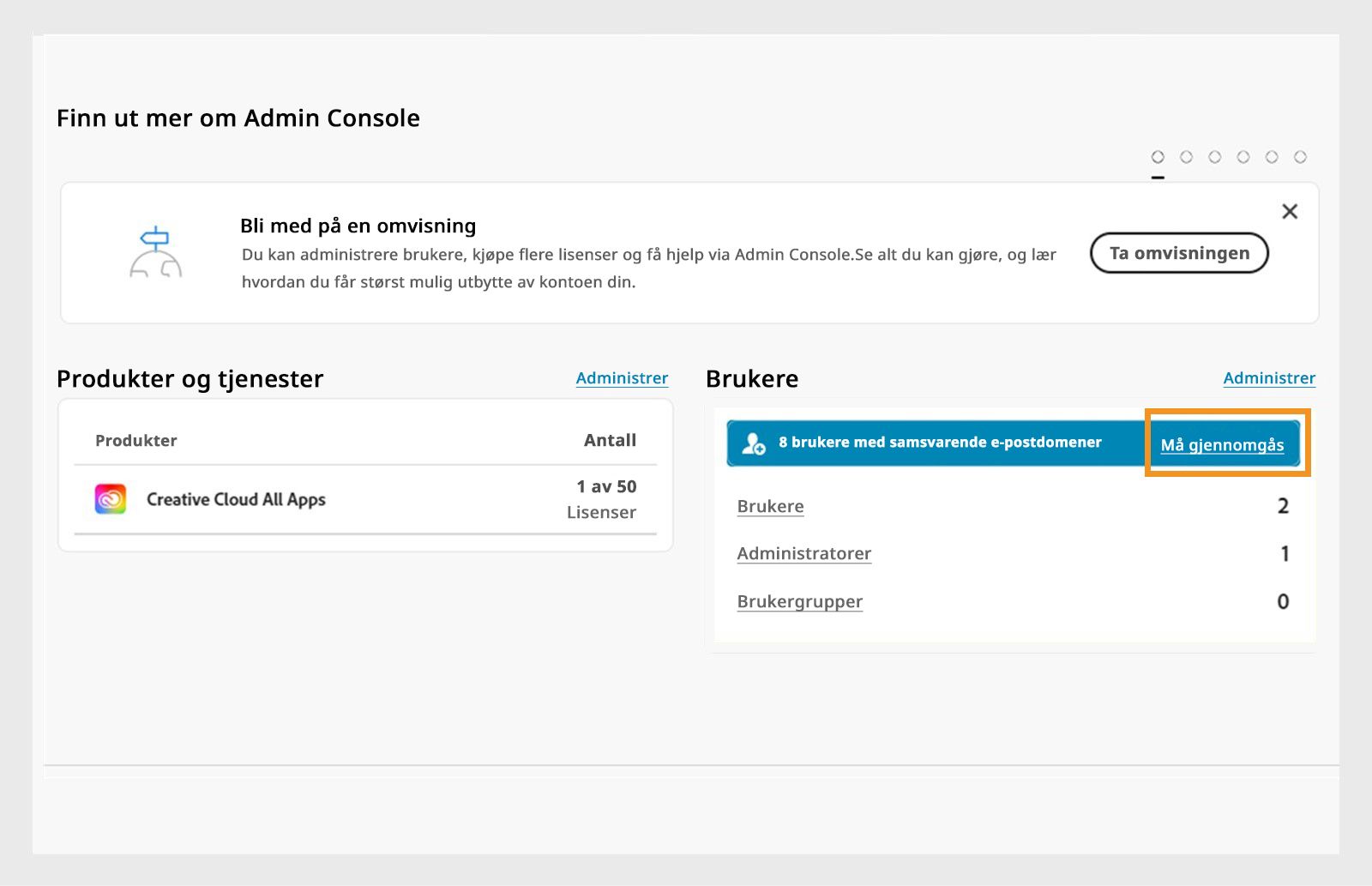Close the omvisning tour banner
This screenshot has width=1372, height=886.
click(x=1289, y=211)
